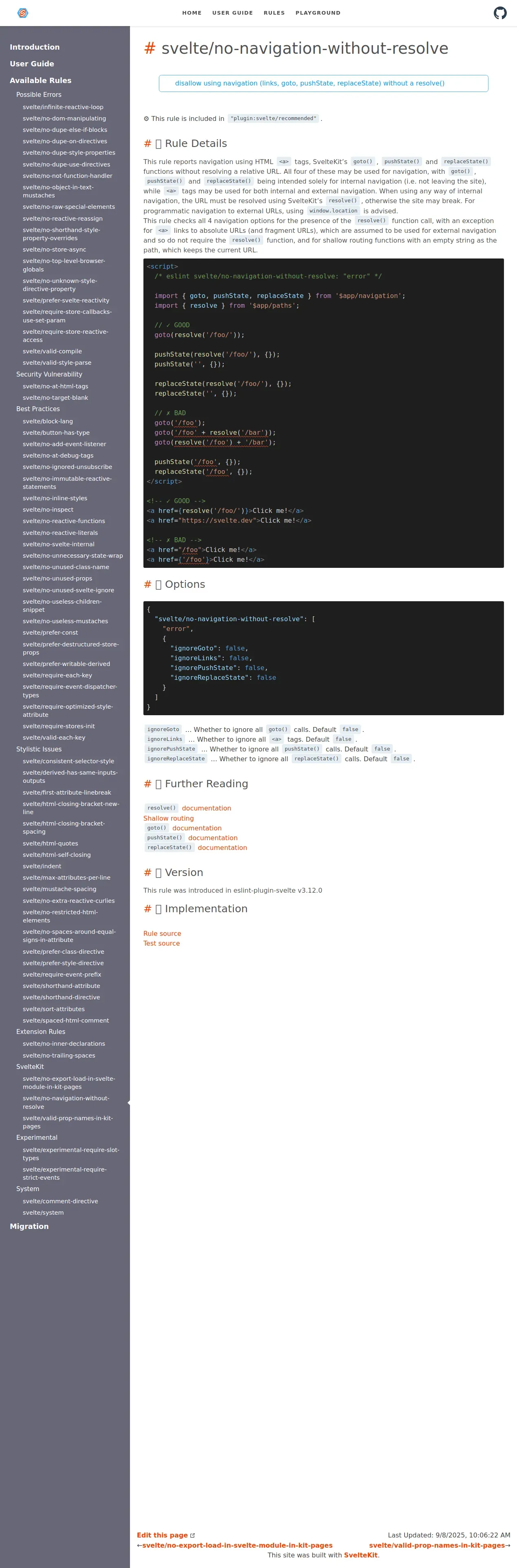Click Edit this page link
The width and height of the screenshot is (517, 1568).
tap(166, 1535)
